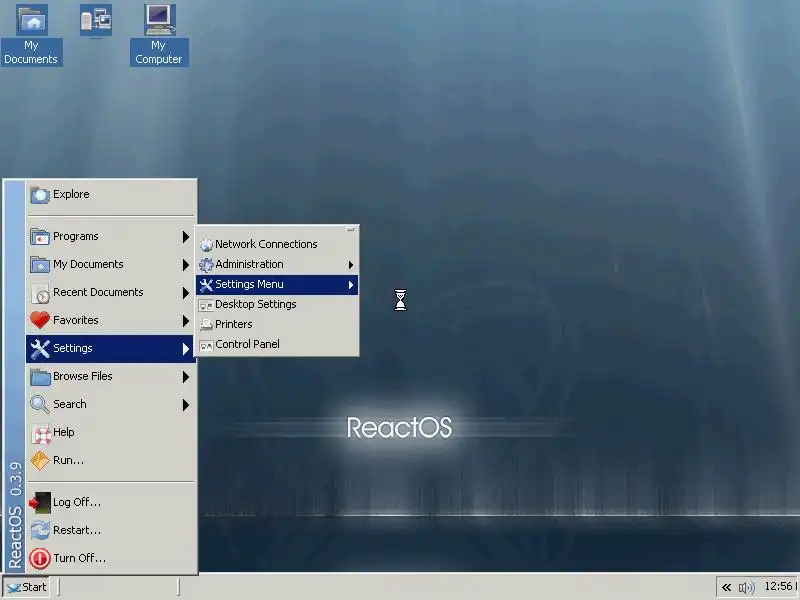
Task: Select Network Connections in Settings submenu
Action: point(277,244)
